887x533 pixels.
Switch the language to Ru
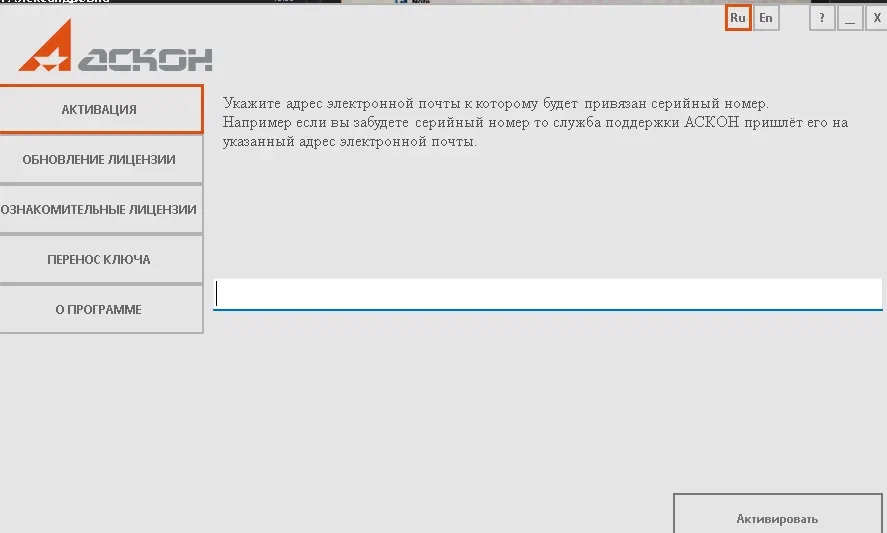click(x=738, y=18)
